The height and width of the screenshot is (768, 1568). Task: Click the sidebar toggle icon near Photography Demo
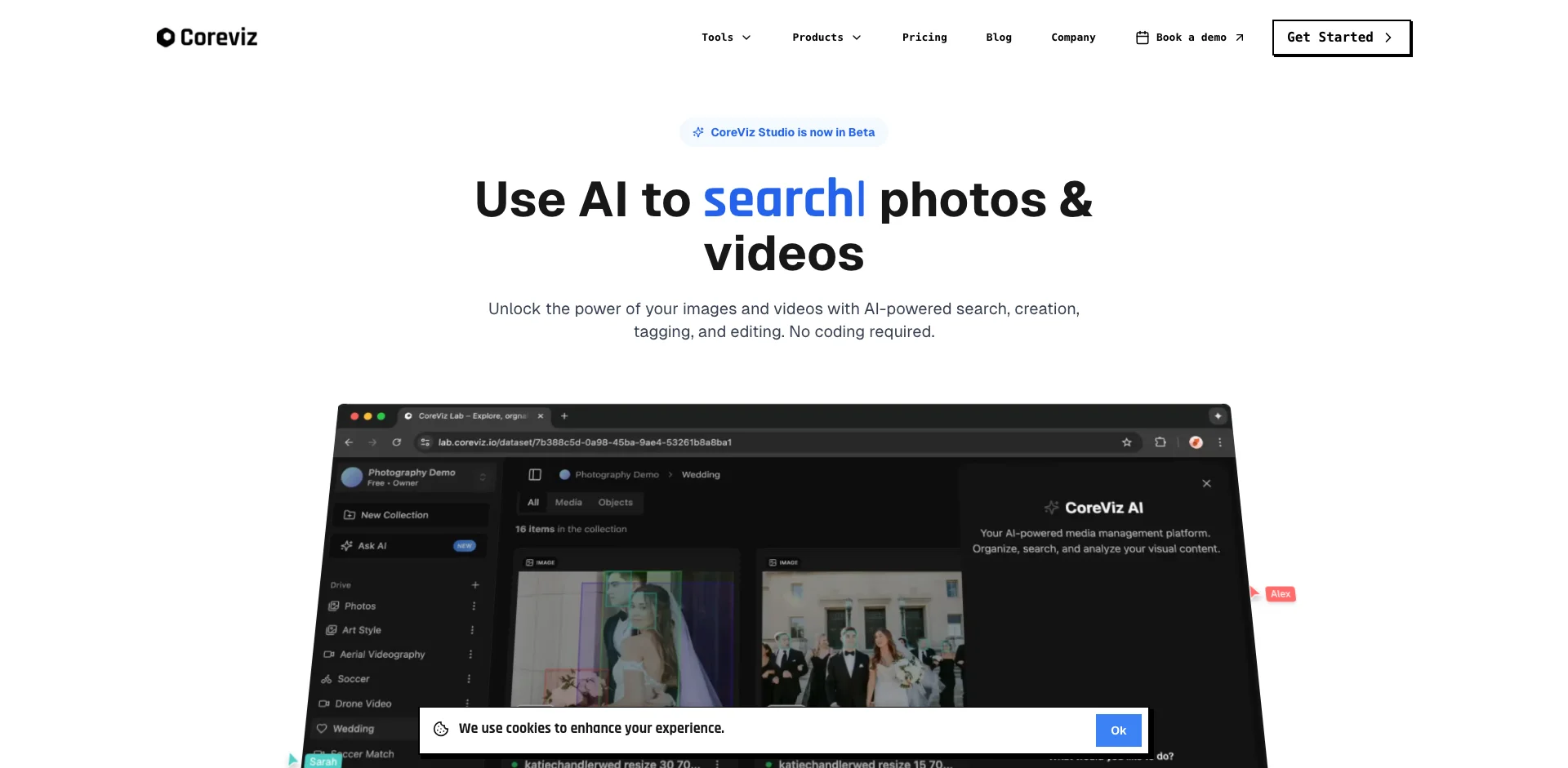(x=535, y=474)
